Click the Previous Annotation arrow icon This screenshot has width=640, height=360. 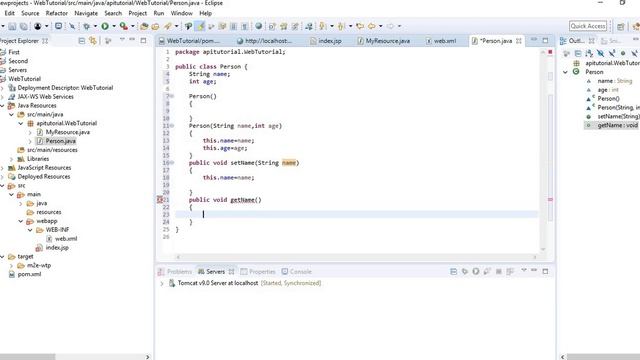(x=342, y=27)
